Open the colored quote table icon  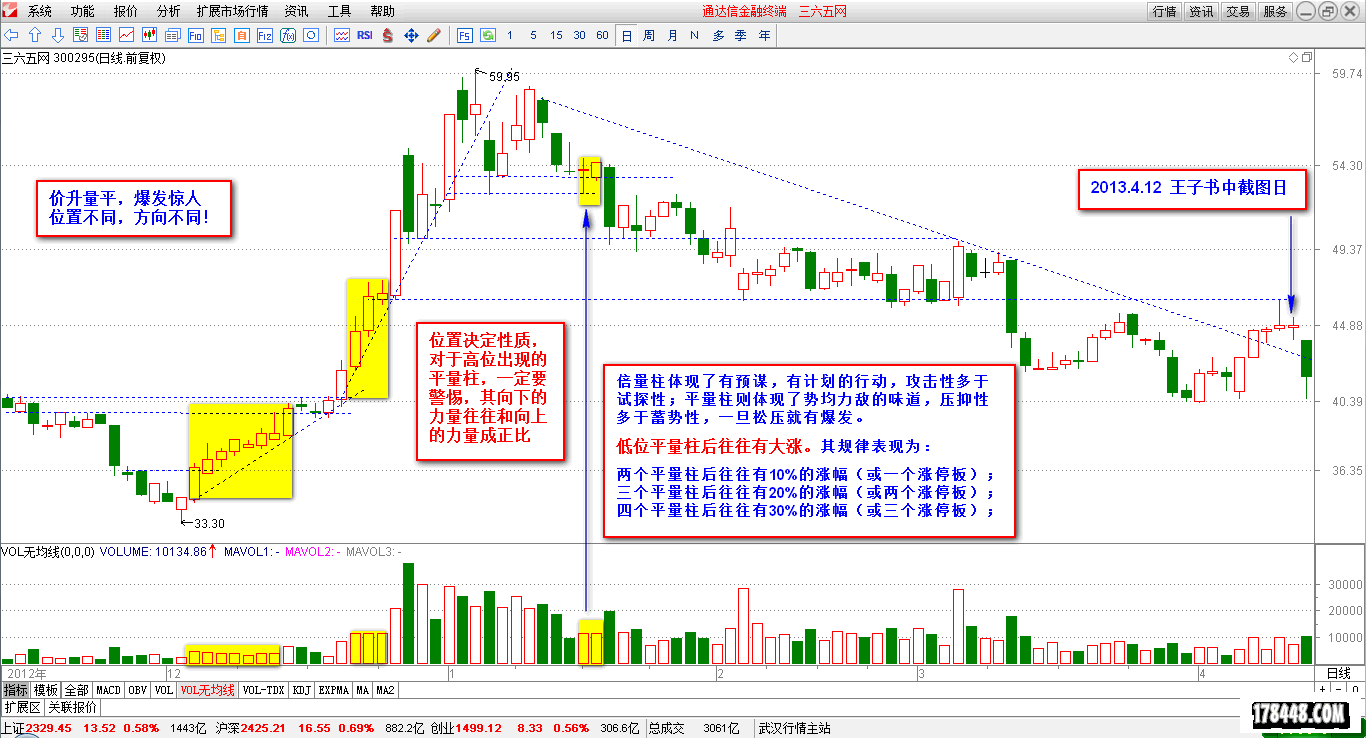click(x=103, y=35)
